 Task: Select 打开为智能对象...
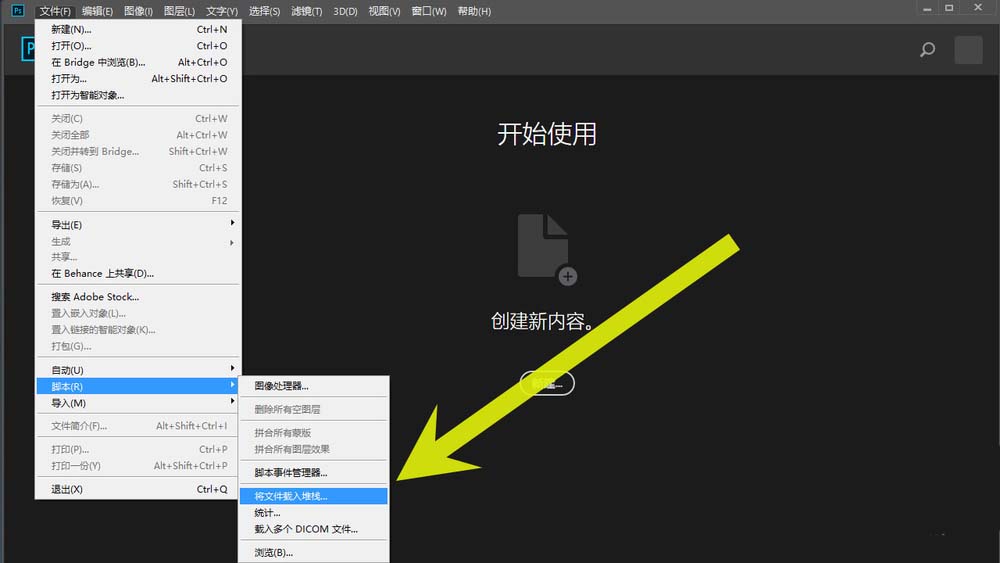click(138, 96)
